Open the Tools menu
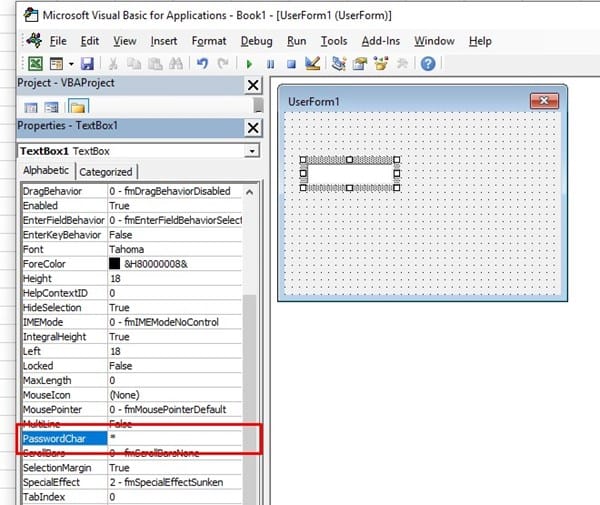Screen dimensions: 600x505 point(334,41)
